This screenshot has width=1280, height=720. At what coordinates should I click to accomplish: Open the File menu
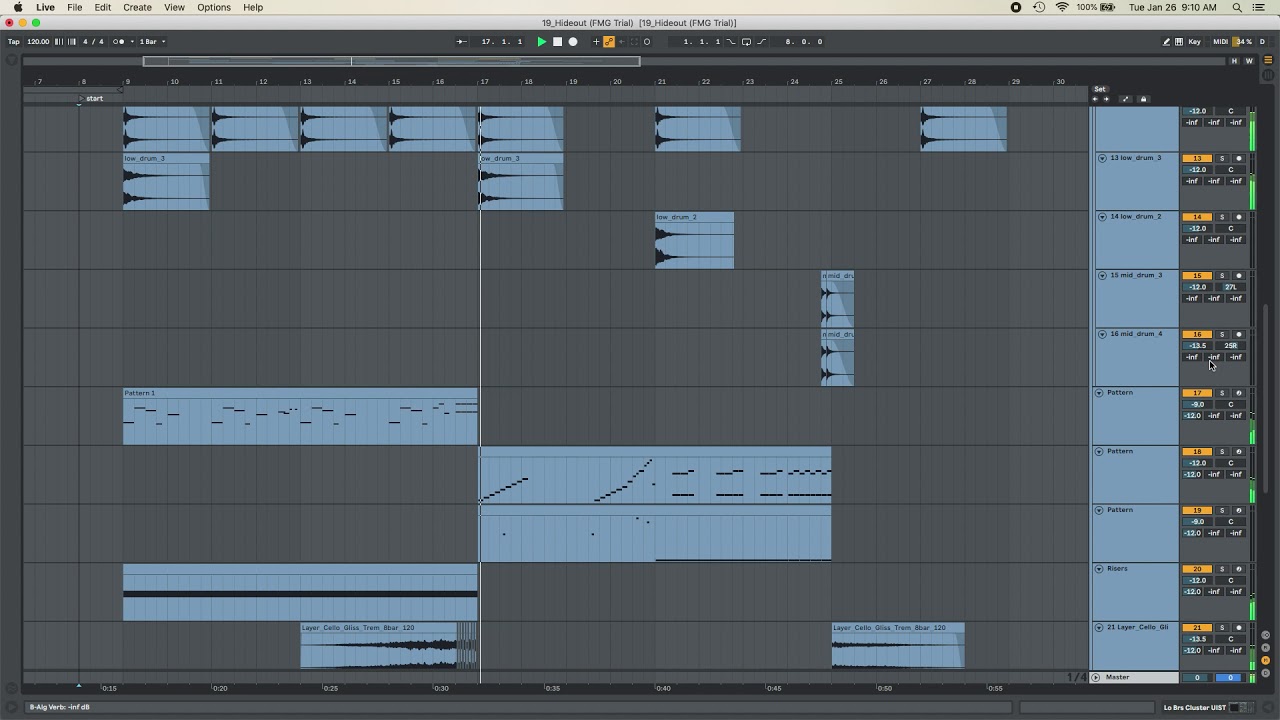point(75,7)
